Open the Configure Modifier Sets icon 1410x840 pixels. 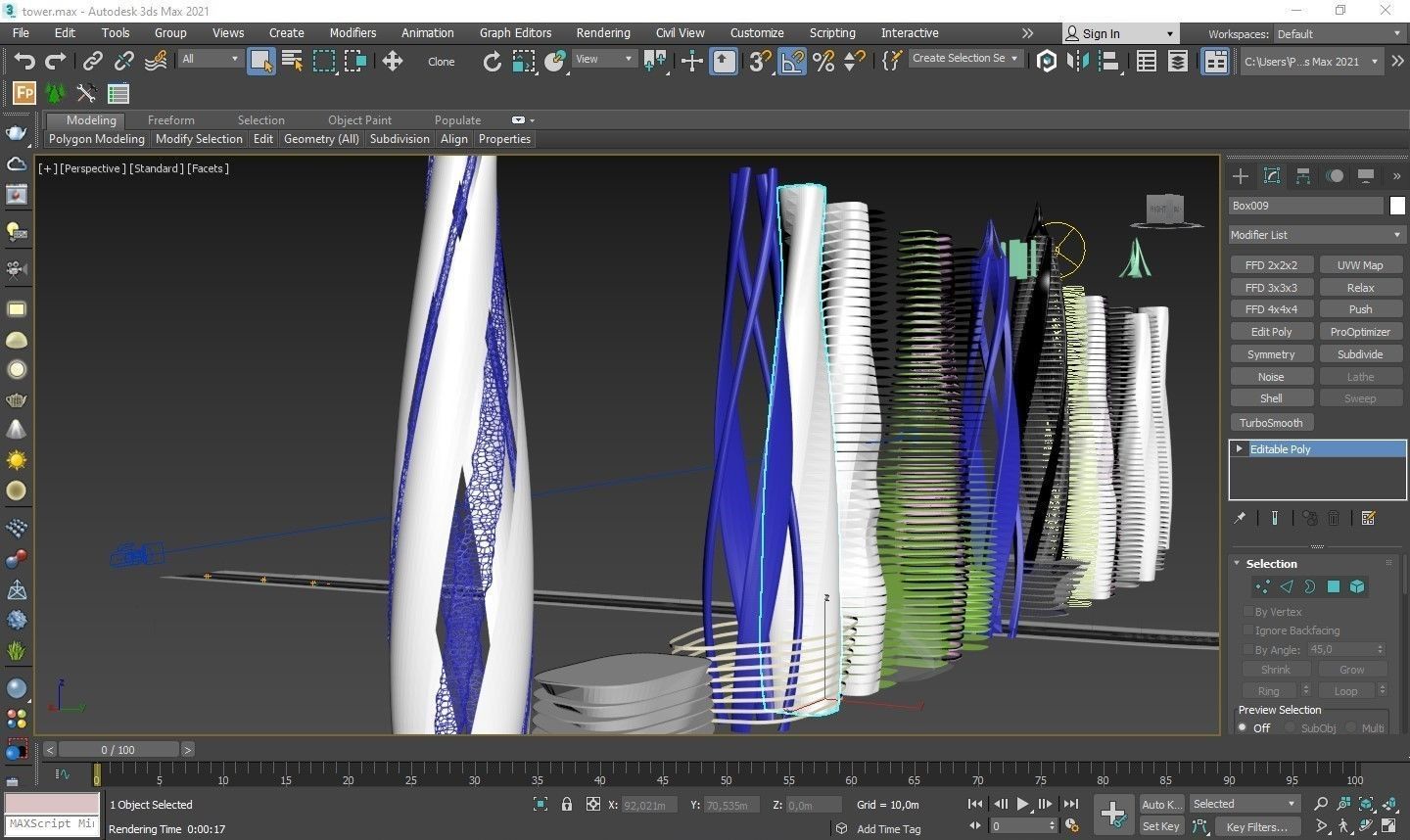[1368, 518]
